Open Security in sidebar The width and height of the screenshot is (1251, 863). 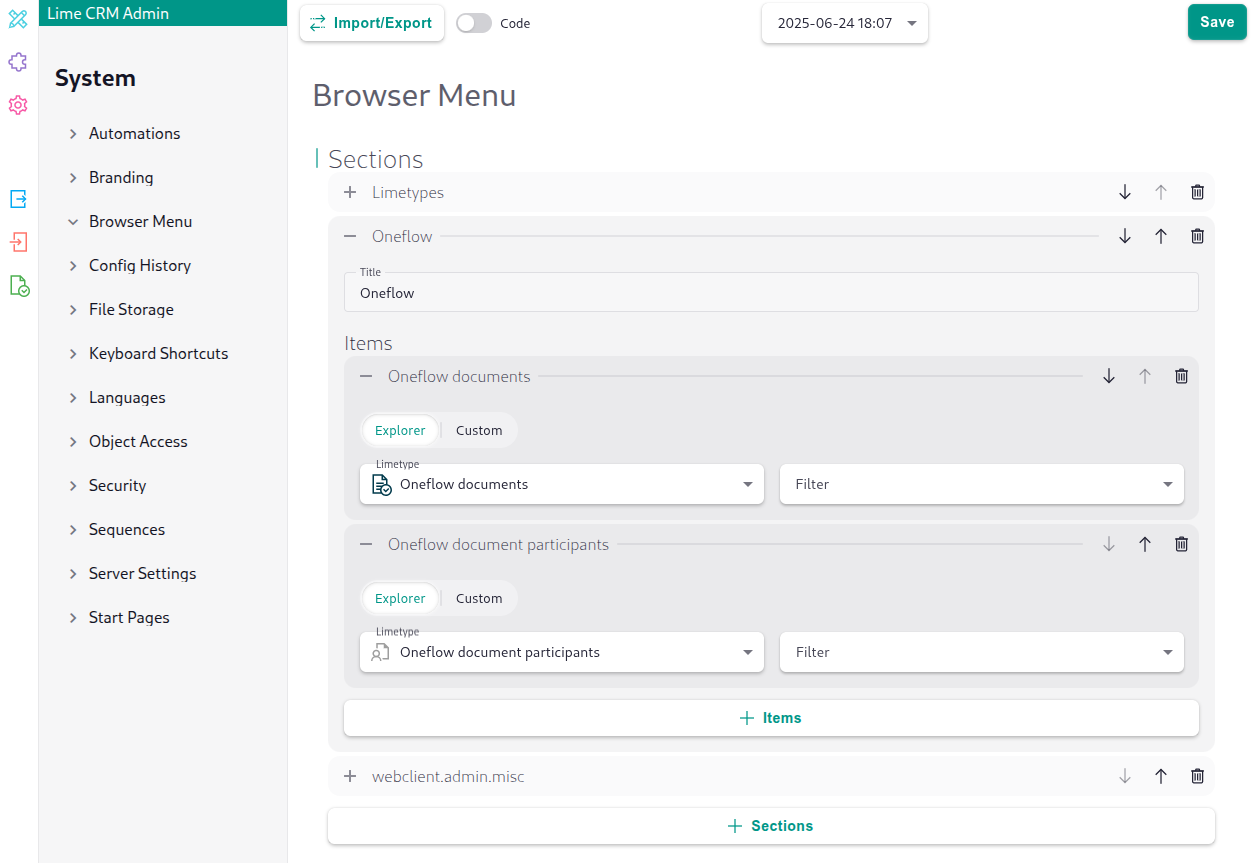117,485
